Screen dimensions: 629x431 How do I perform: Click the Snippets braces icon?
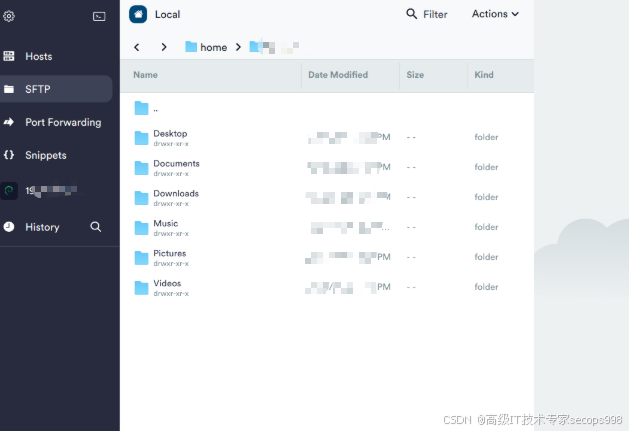(x=9, y=155)
